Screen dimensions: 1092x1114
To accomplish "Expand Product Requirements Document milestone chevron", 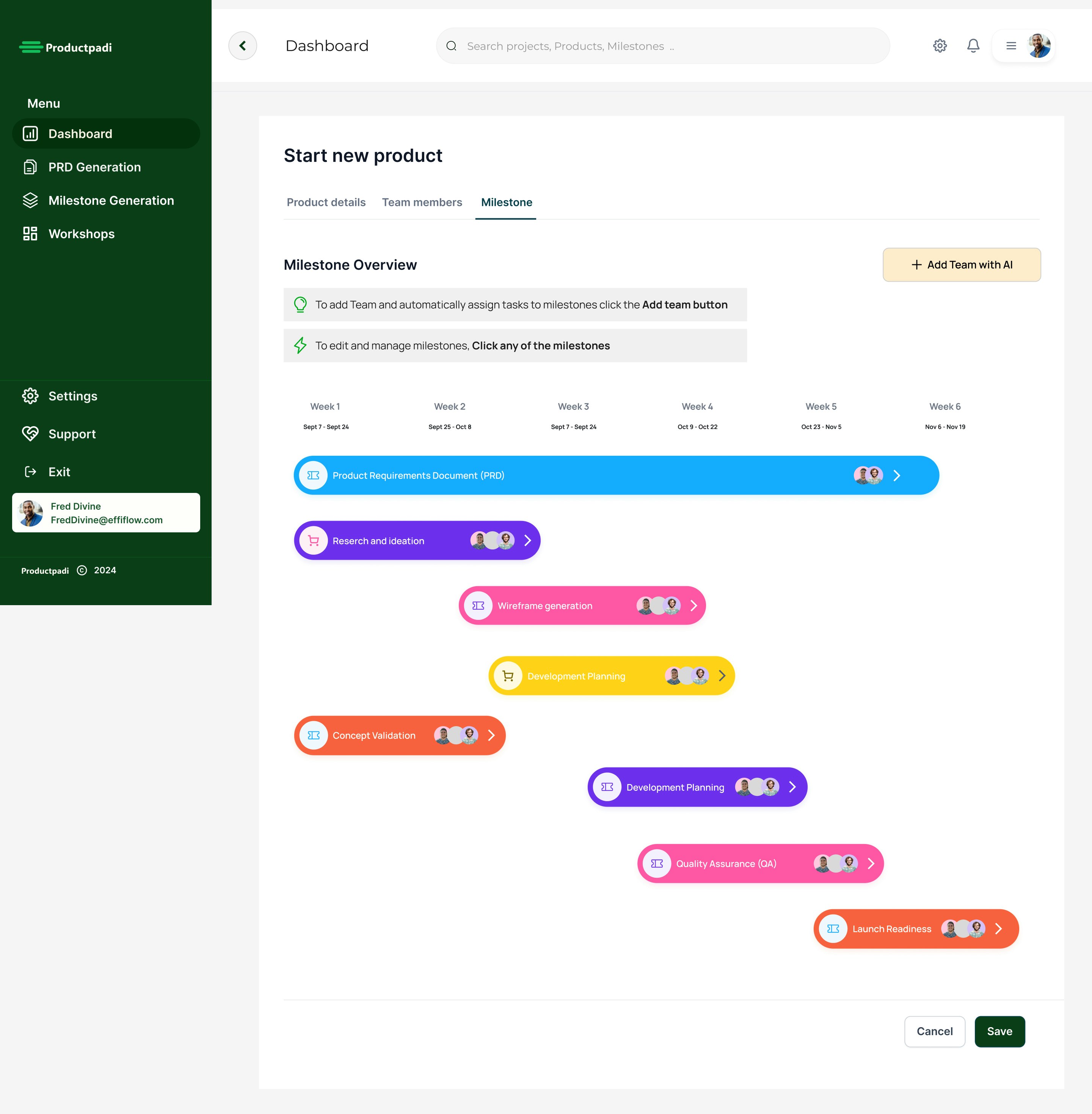I will tap(896, 475).
